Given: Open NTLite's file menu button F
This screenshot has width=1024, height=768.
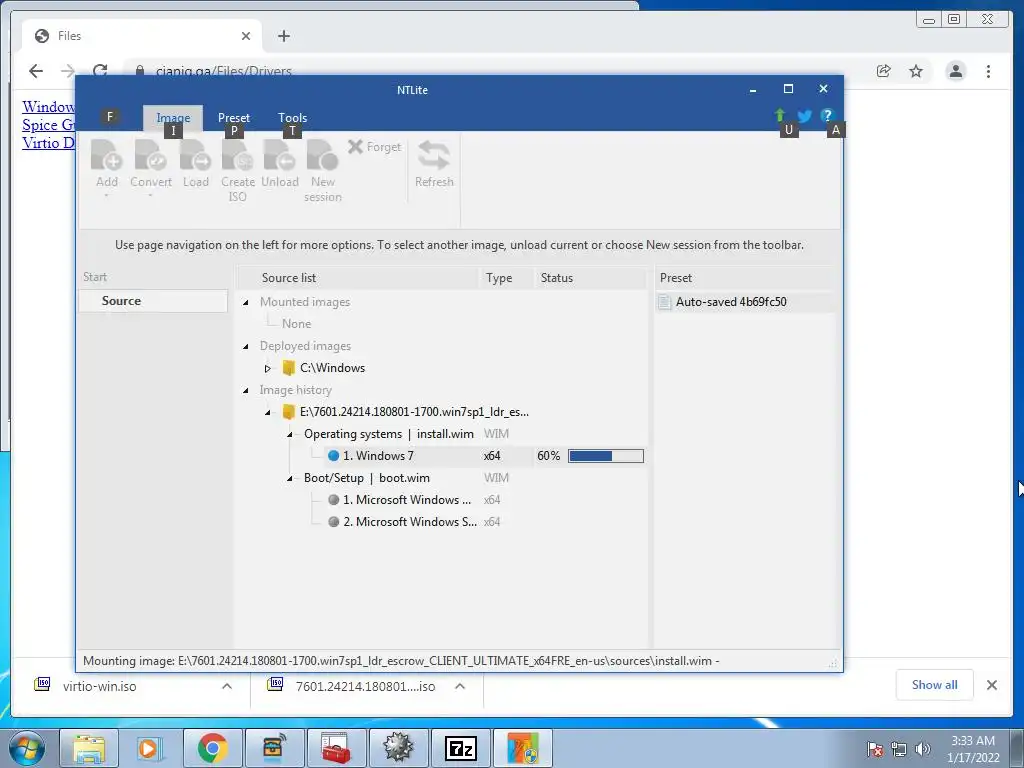Looking at the screenshot, I should tap(110, 117).
